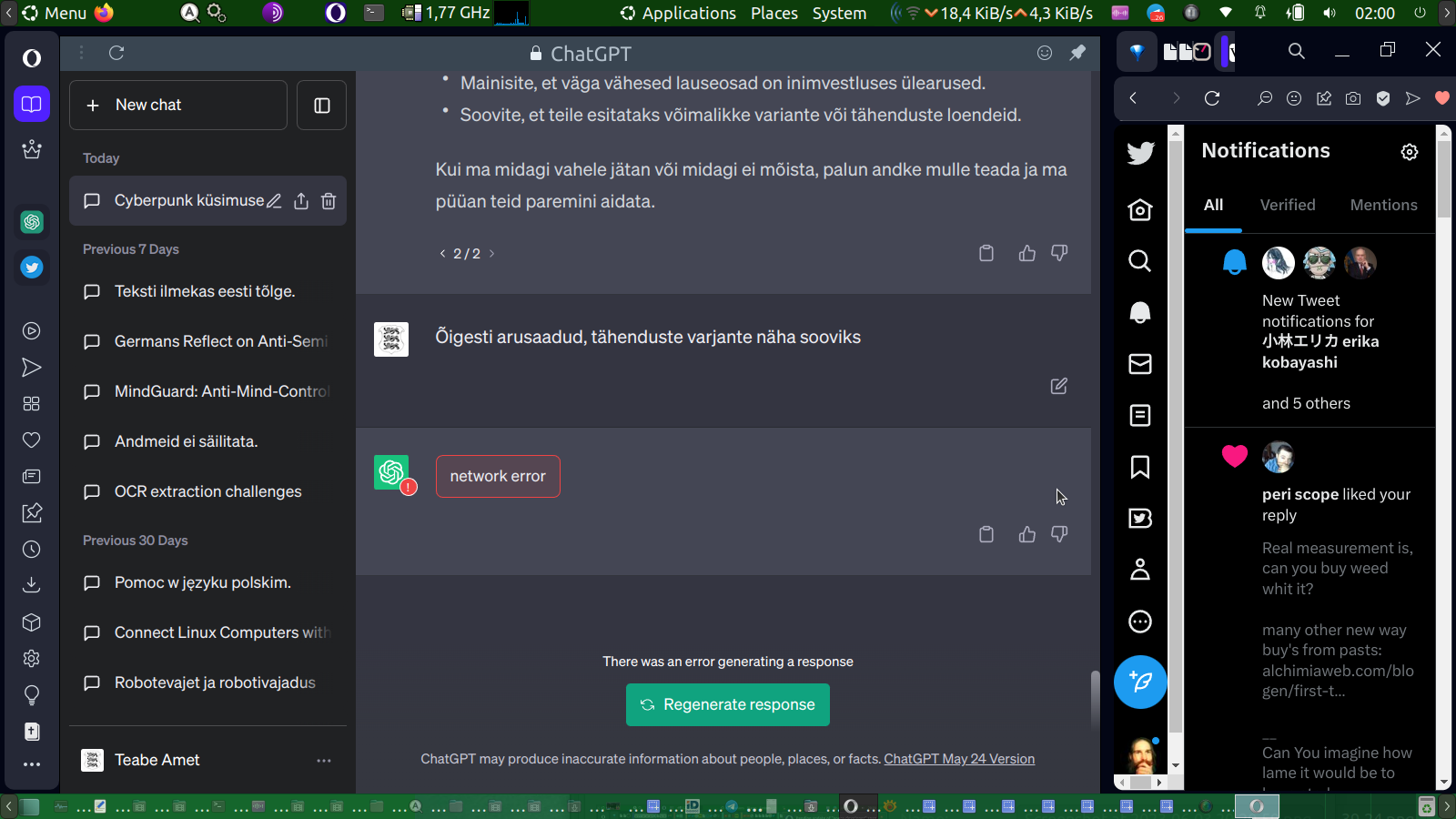Open 'Robotevajet ja robotivajadus' chat
This screenshot has width=1456, height=819.
click(207, 683)
